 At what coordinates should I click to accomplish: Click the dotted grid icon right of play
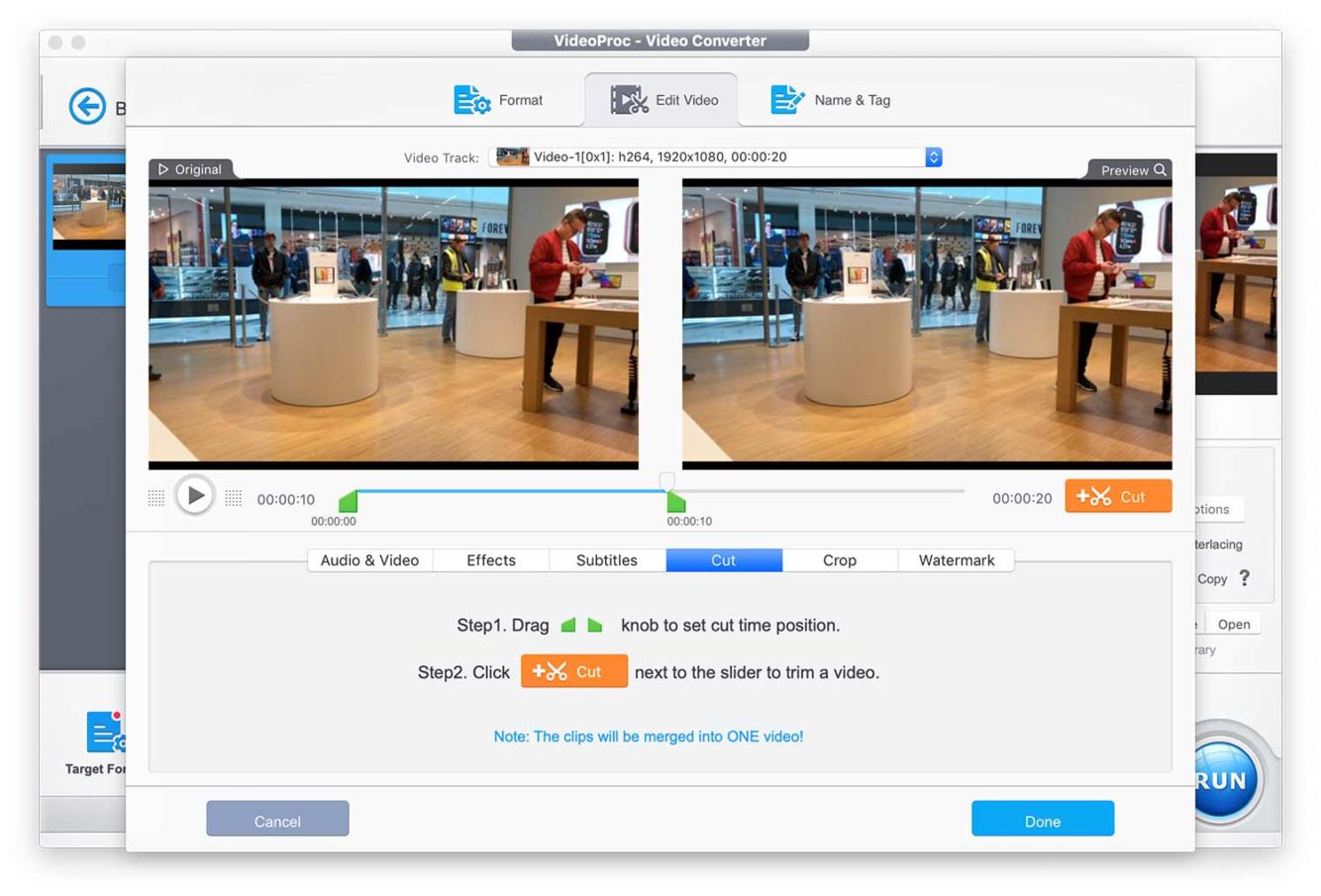(234, 498)
